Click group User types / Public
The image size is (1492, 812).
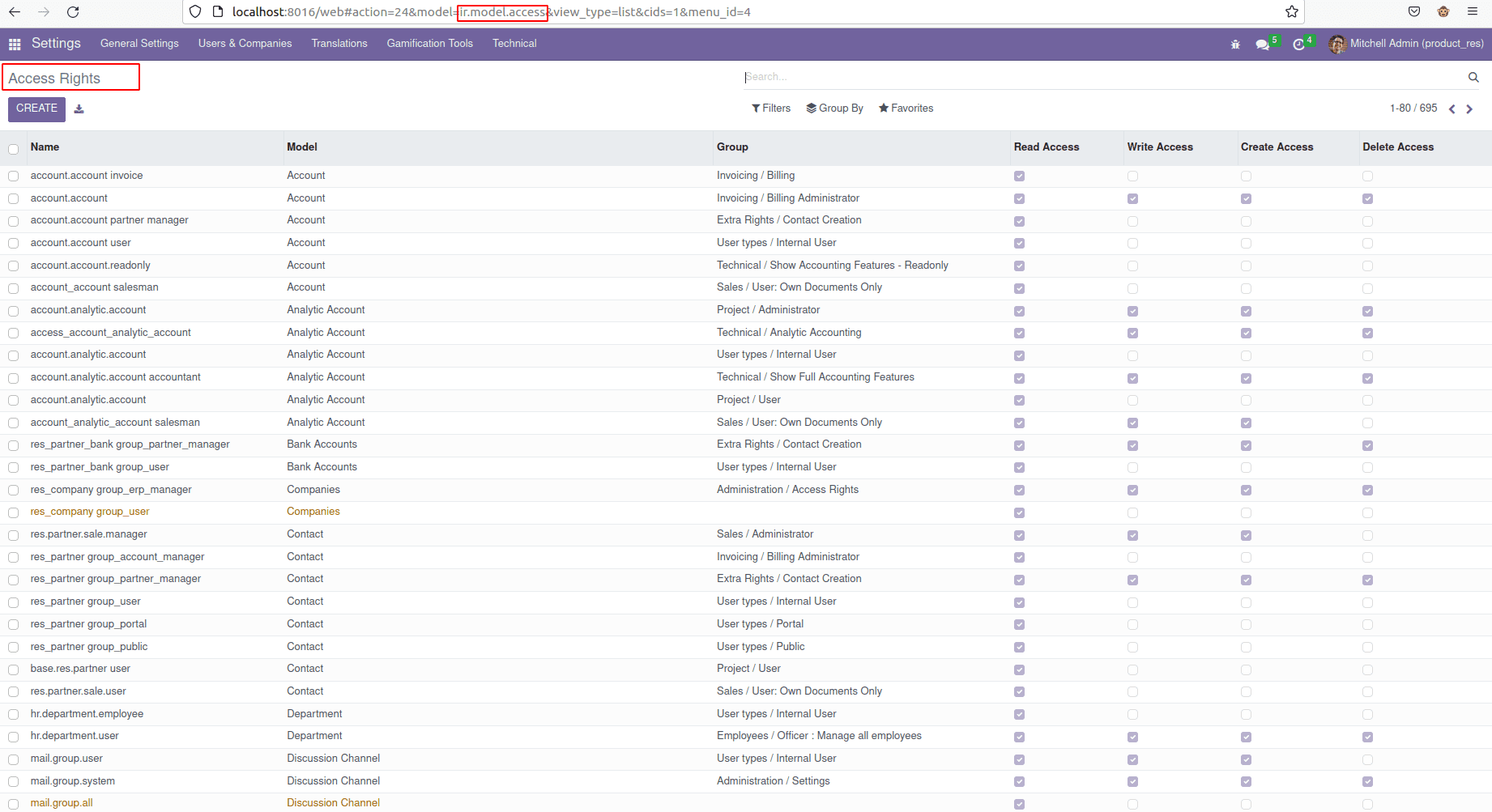click(761, 647)
